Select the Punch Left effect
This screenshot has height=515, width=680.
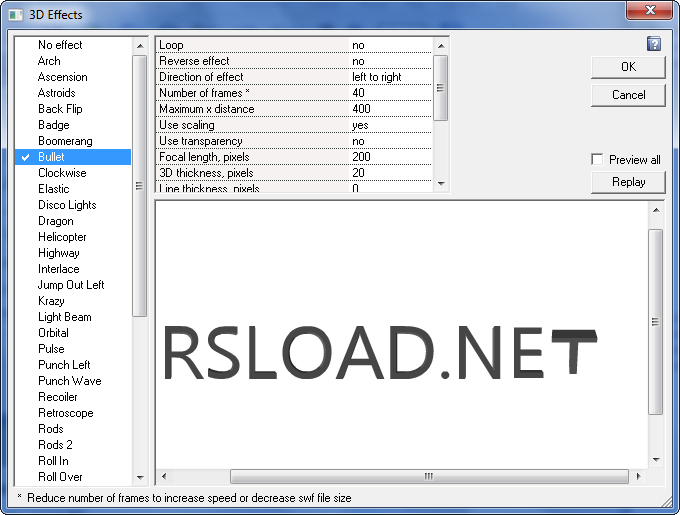[73, 365]
